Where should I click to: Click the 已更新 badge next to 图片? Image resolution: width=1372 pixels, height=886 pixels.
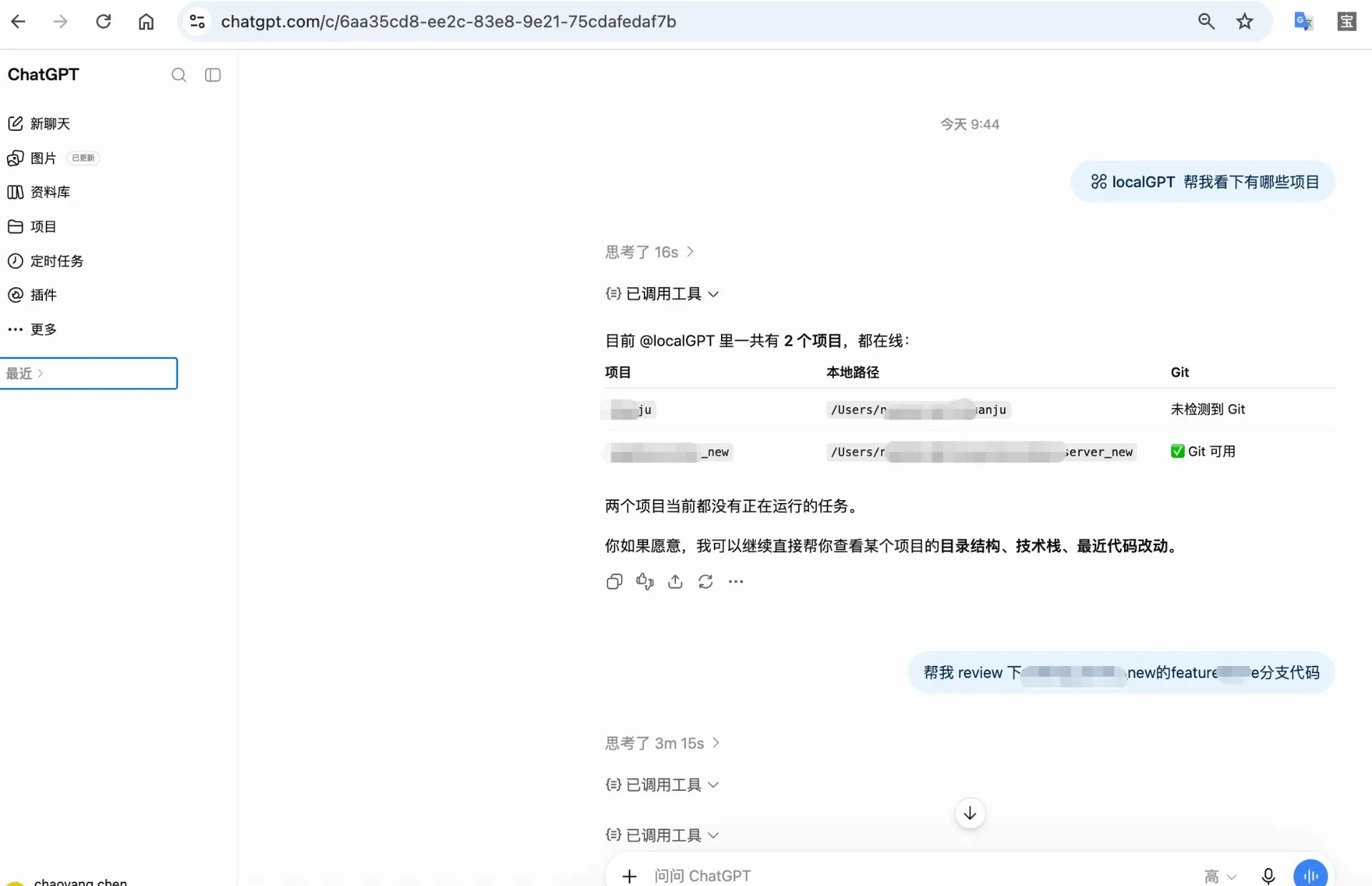coord(83,158)
